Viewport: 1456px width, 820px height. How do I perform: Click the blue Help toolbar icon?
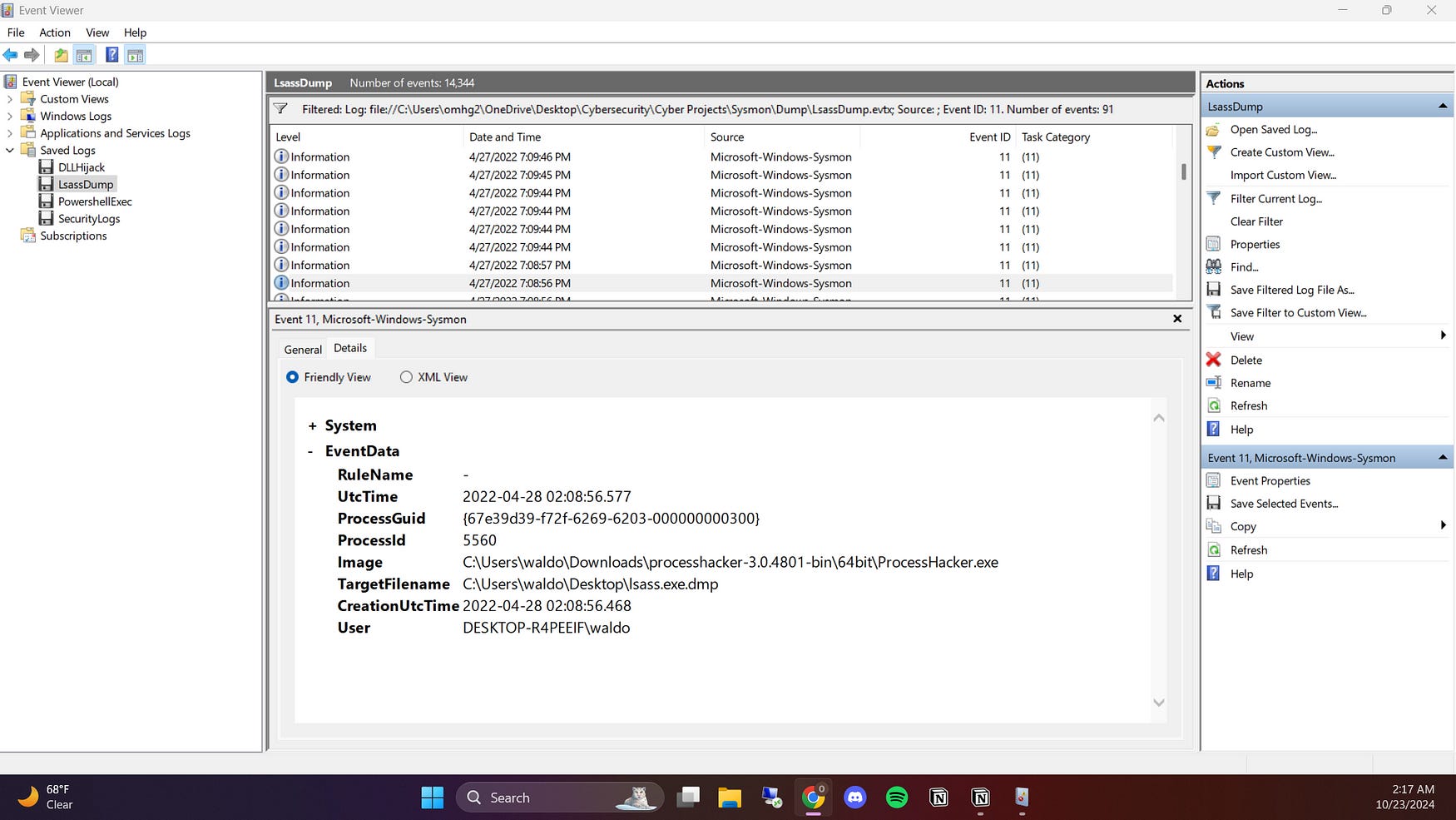111,55
